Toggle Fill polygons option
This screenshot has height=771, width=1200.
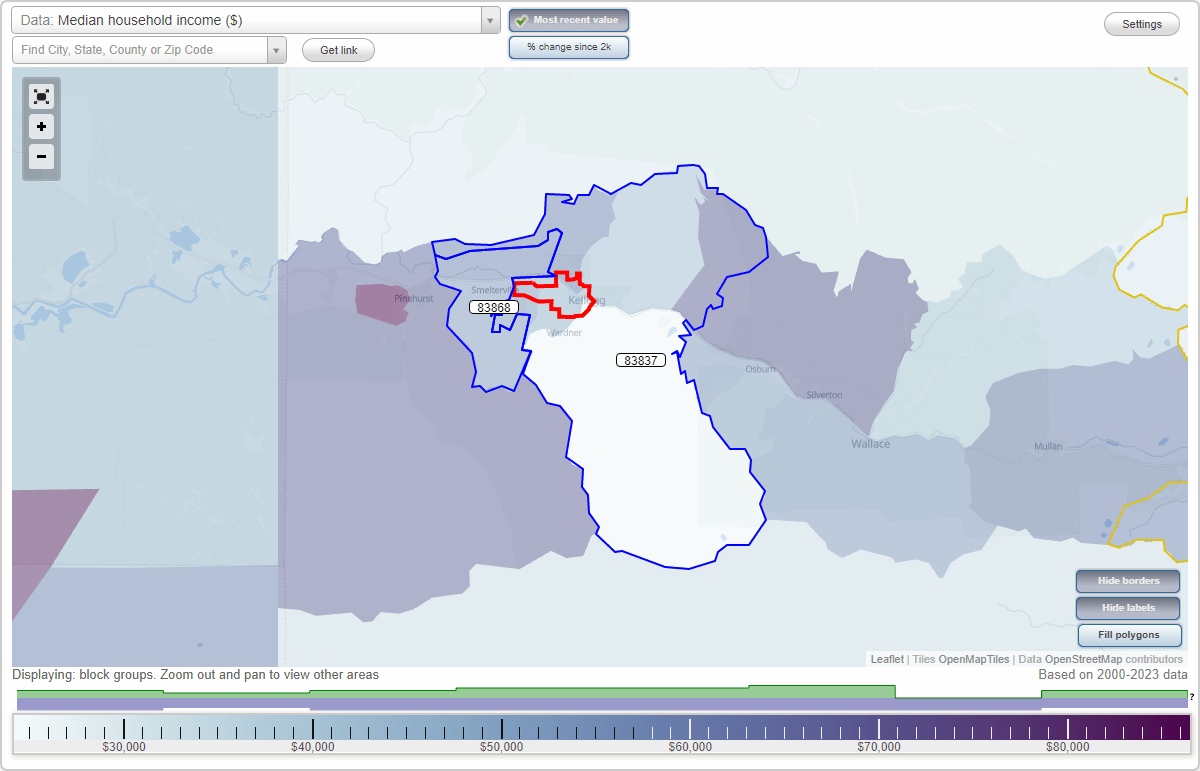[1129, 635]
